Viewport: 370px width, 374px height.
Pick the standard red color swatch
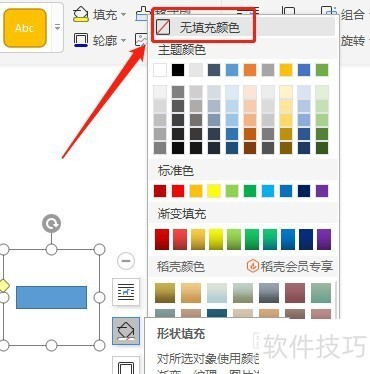click(178, 191)
